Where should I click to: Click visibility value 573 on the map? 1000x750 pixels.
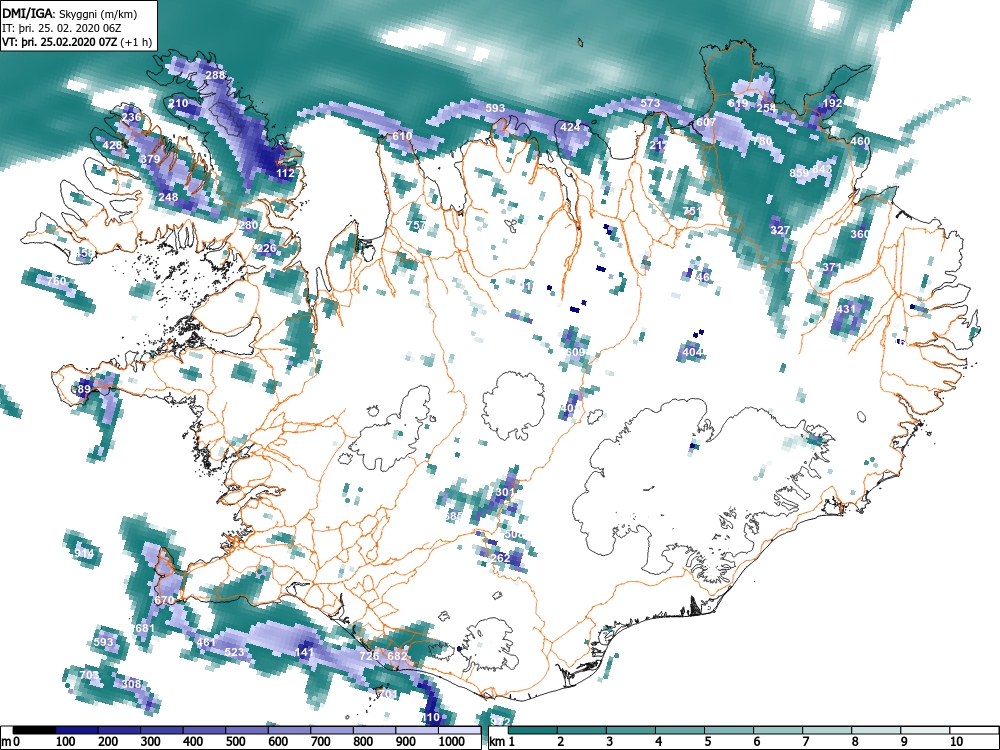coord(651,103)
